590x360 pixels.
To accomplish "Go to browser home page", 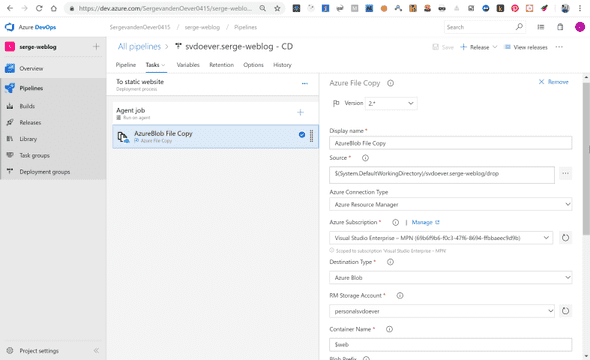I will pos(54,8).
